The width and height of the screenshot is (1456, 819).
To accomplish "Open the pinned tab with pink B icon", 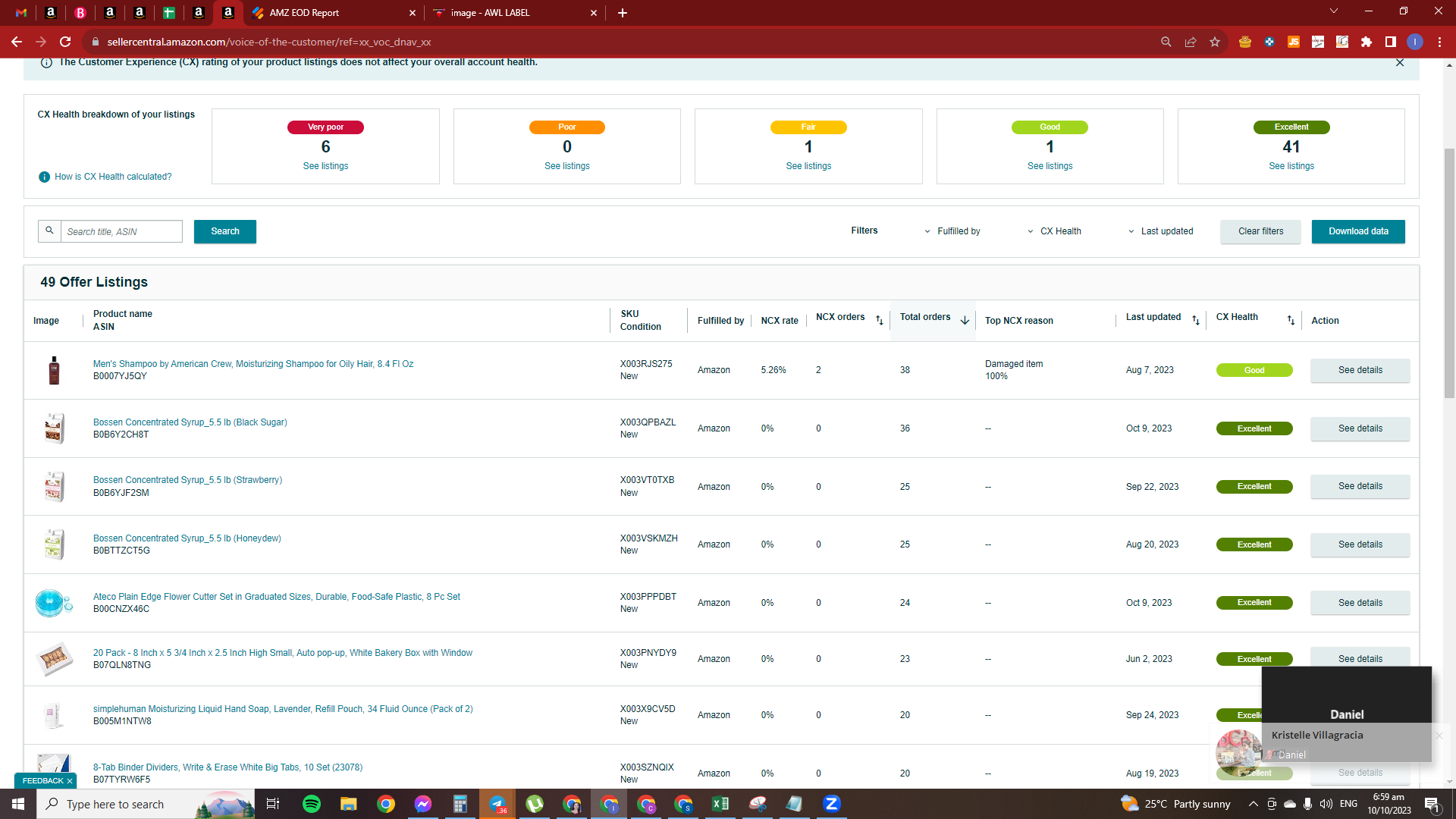I will click(x=80, y=13).
